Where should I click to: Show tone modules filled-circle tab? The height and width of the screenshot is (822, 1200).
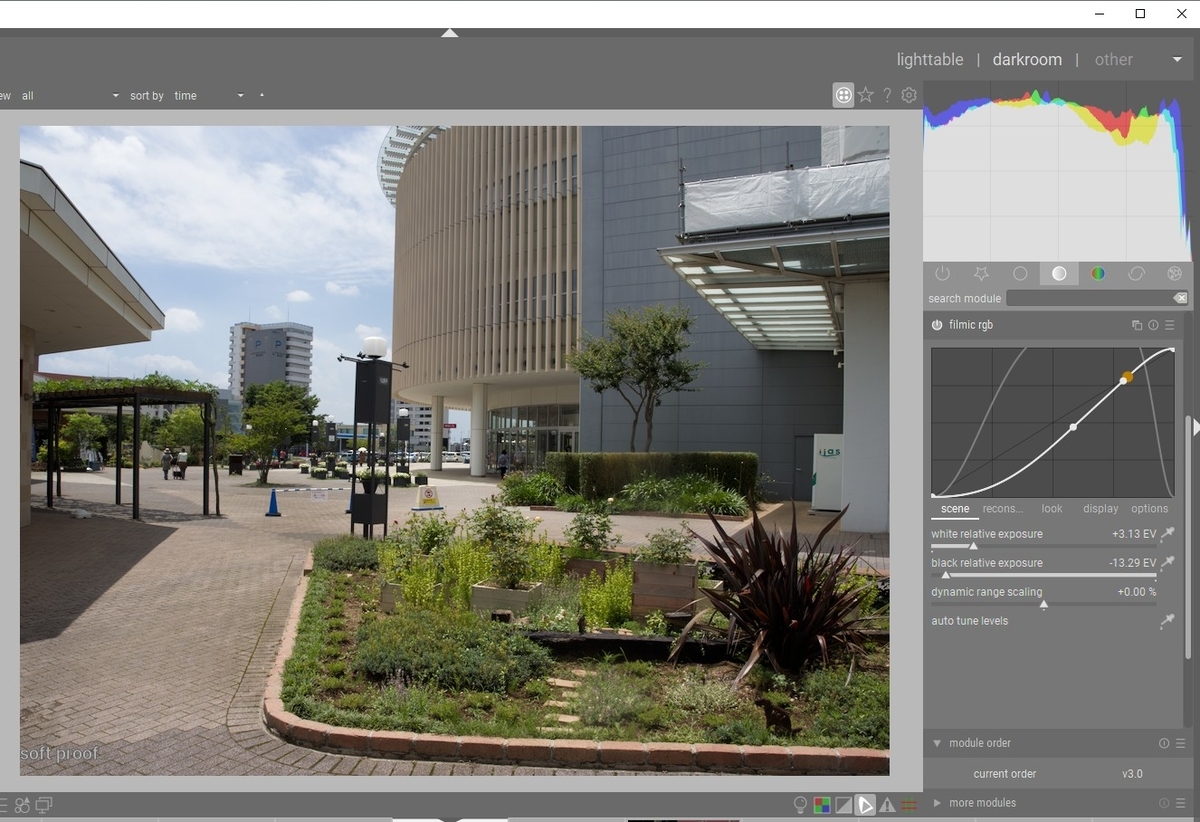1059,273
